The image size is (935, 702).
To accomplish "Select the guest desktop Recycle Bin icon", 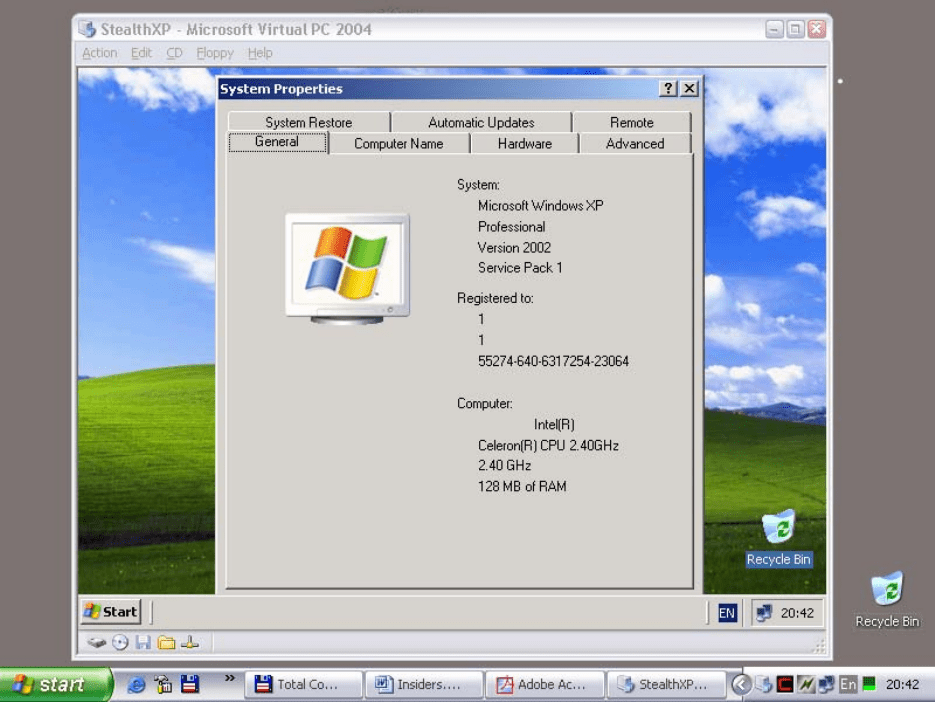I will point(778,537).
